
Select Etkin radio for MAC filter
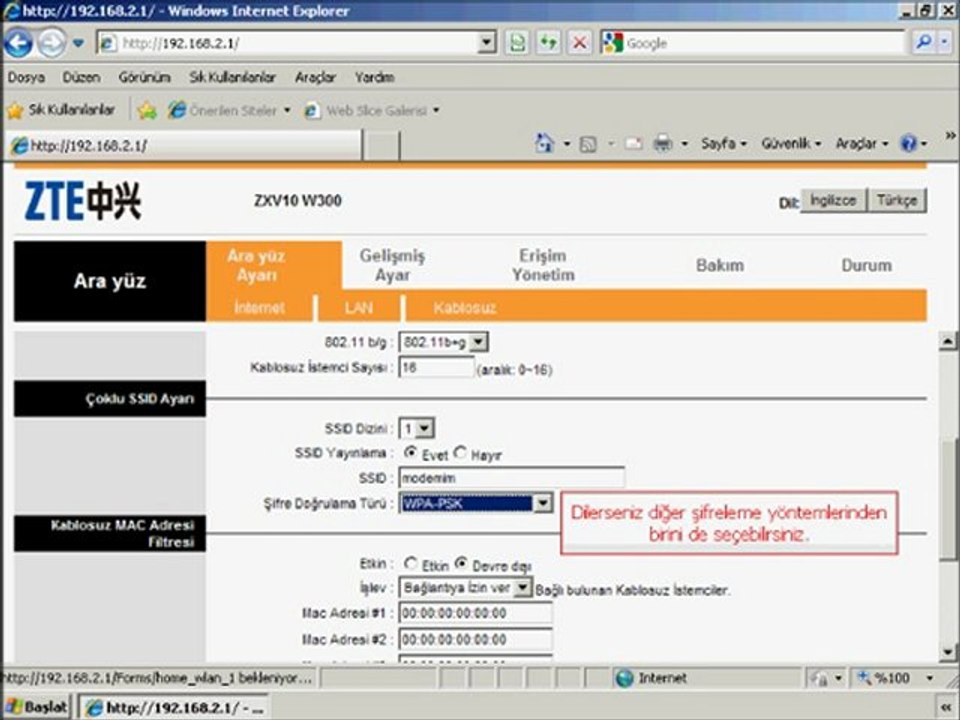click(x=411, y=563)
